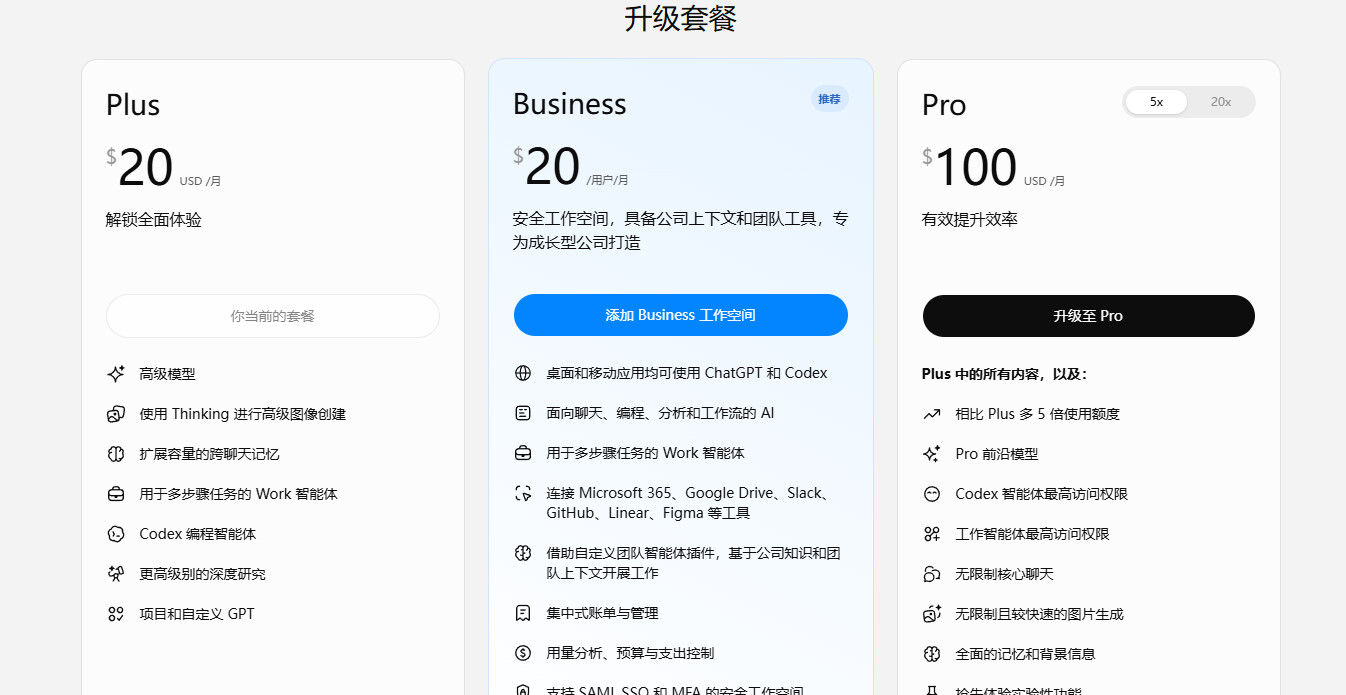Click the receipt icon beside 集中式账单与管理
The height and width of the screenshot is (695, 1346).
click(x=523, y=613)
